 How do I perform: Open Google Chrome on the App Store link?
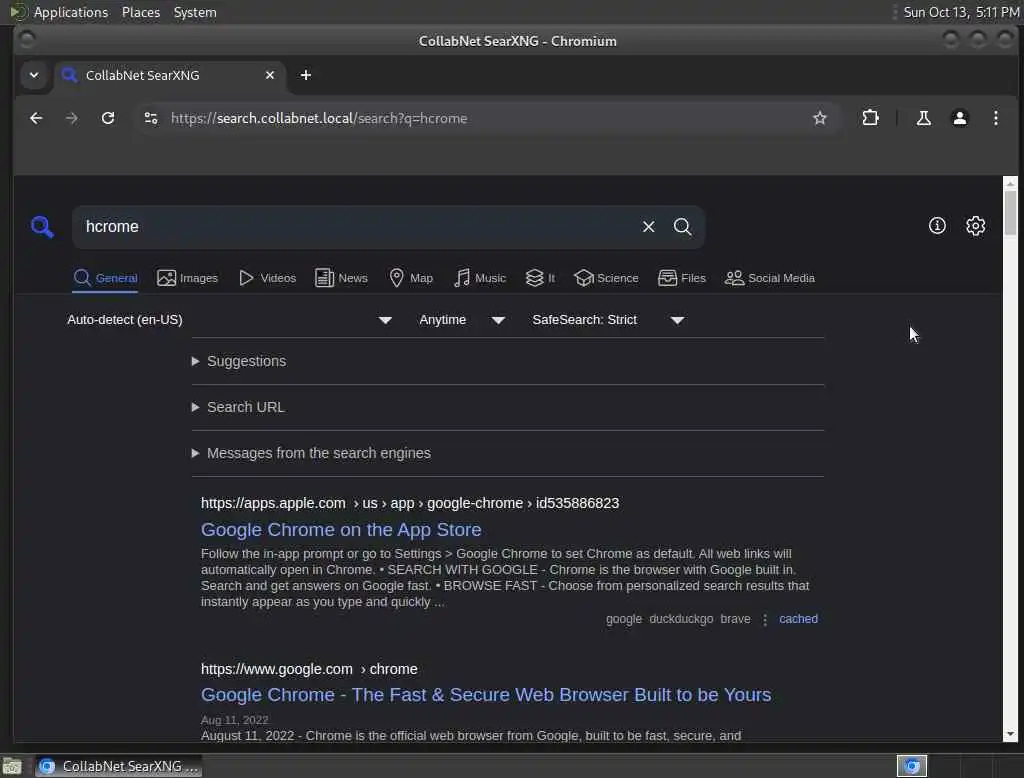[x=341, y=530]
